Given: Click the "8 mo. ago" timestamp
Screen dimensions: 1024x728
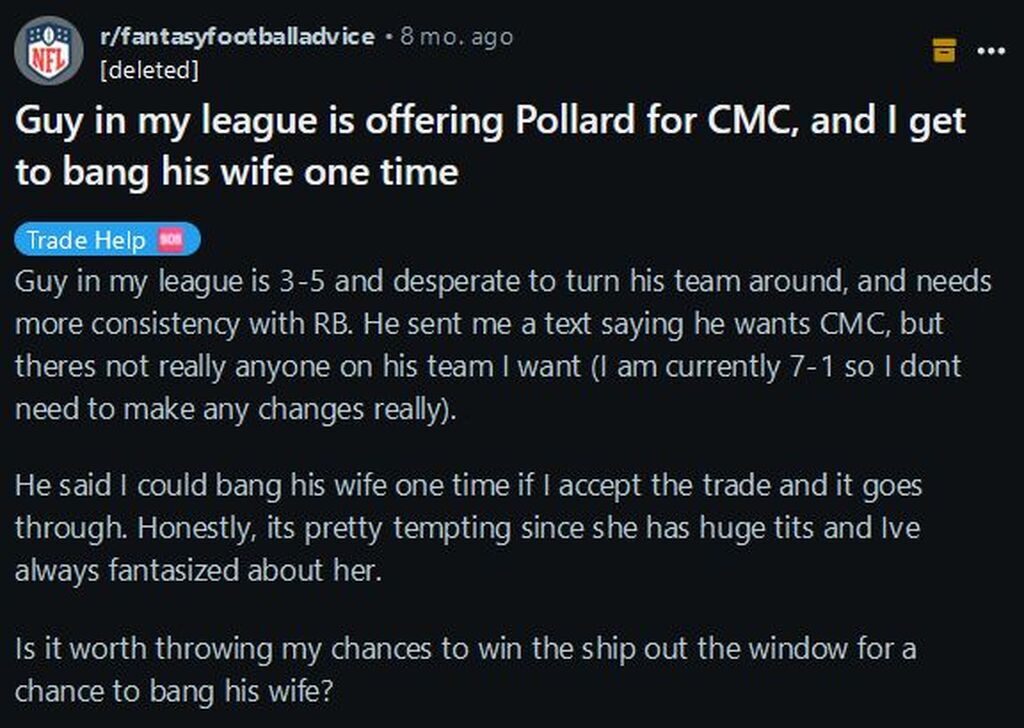Looking at the screenshot, I should 456,37.
